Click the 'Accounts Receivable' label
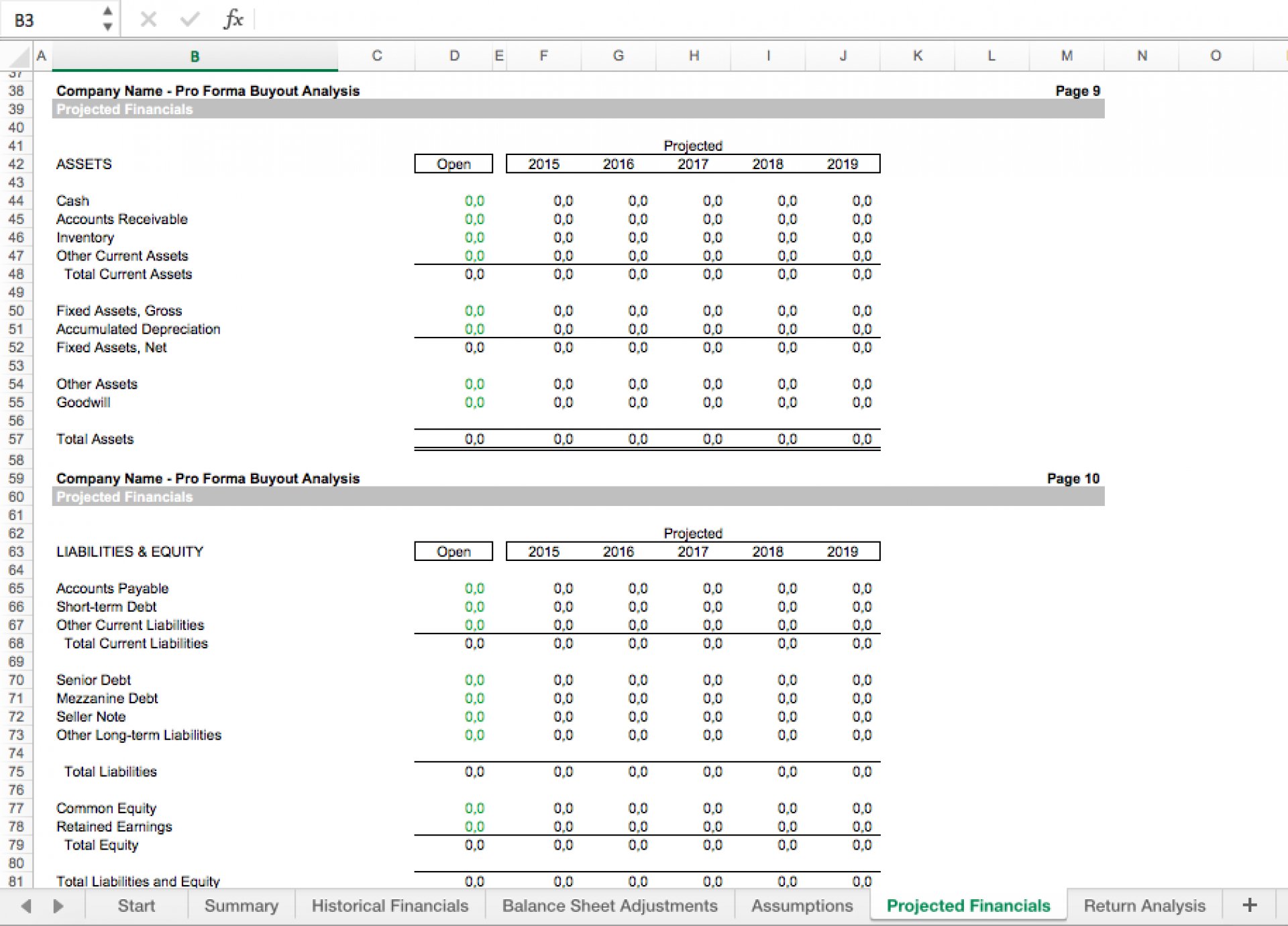Viewport: 1288px width, 926px height. click(121, 219)
